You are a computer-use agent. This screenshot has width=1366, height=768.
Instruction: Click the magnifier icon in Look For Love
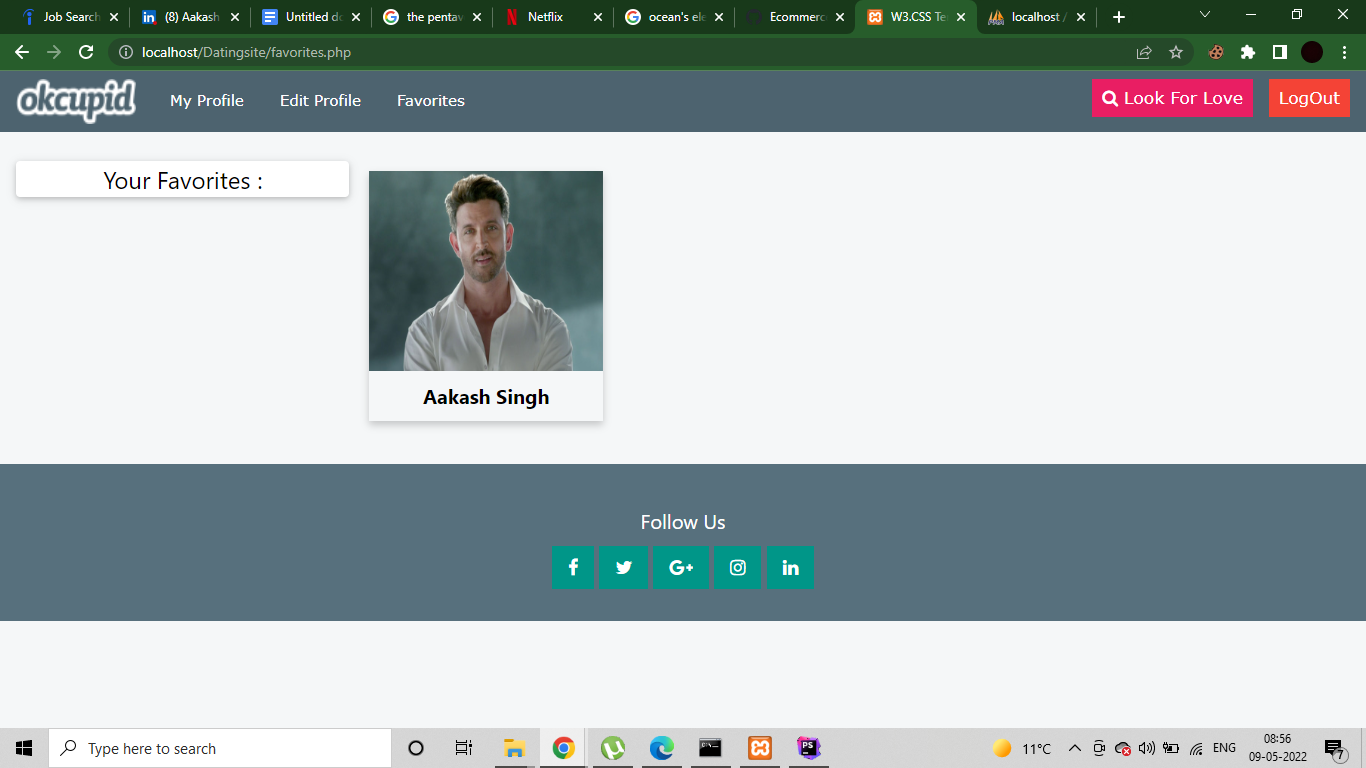tap(1110, 98)
